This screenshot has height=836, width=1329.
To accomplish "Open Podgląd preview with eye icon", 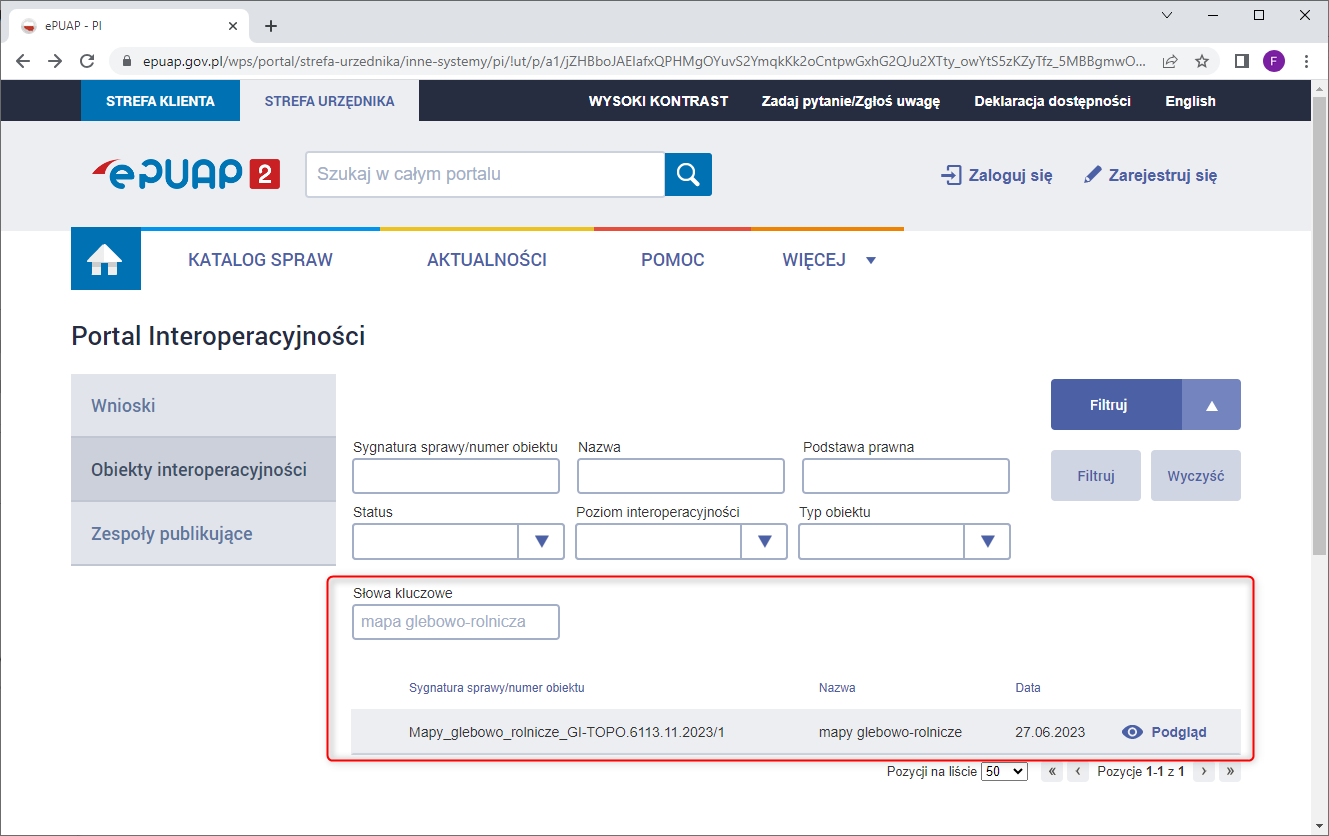I will 1164,732.
